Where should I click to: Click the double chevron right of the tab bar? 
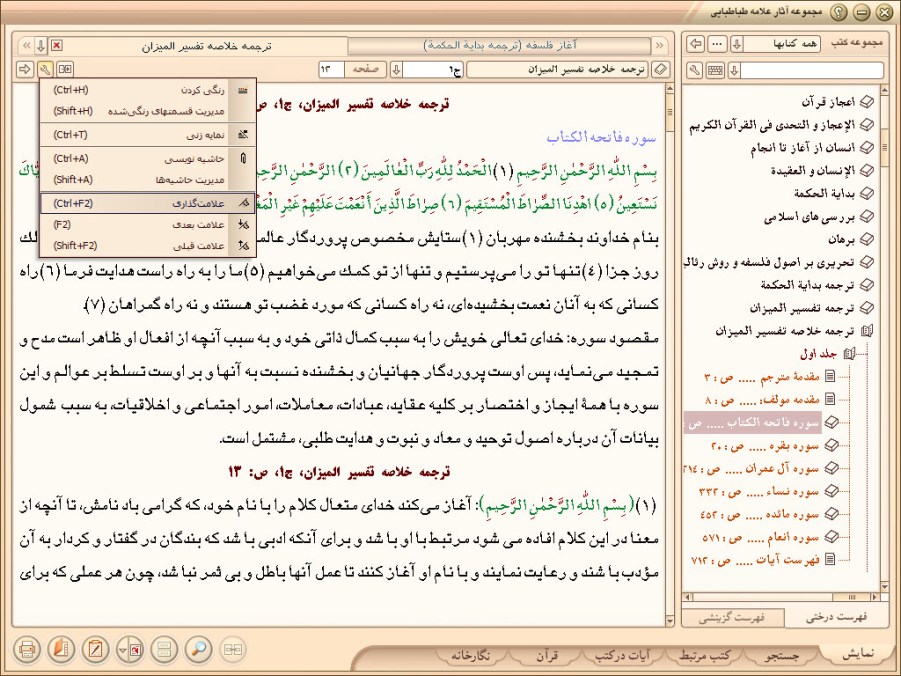[660, 45]
